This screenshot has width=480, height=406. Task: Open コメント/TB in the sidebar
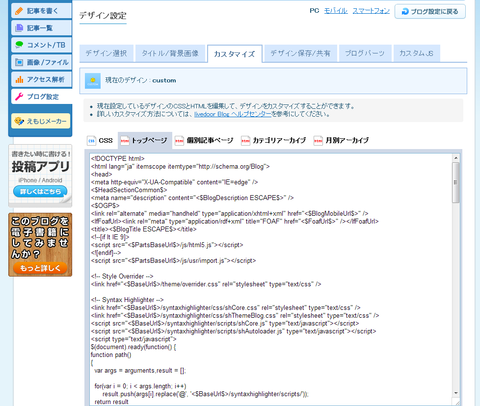(x=42, y=45)
